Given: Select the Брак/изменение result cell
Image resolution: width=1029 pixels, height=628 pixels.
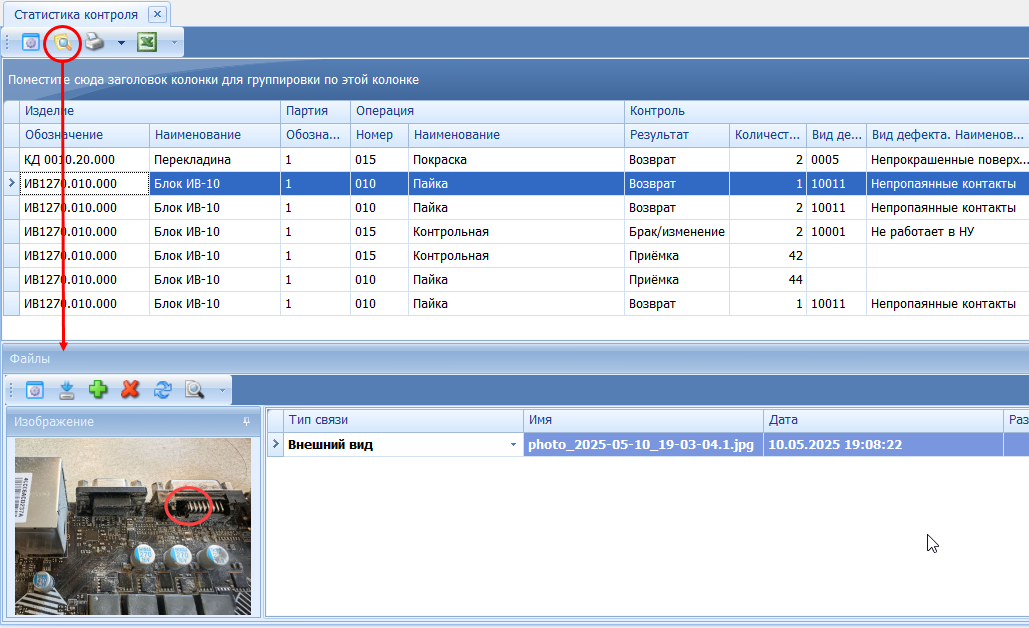Looking at the screenshot, I should pyautogui.click(x=676, y=232).
